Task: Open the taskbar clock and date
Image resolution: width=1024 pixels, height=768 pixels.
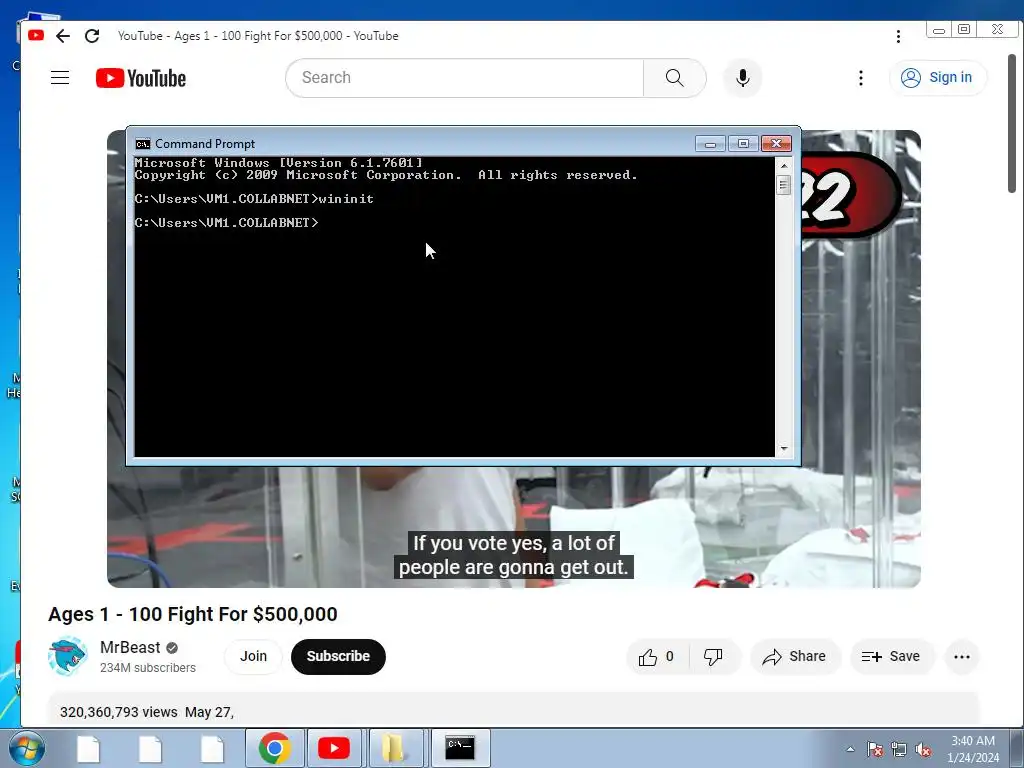Action: pyautogui.click(x=973, y=749)
